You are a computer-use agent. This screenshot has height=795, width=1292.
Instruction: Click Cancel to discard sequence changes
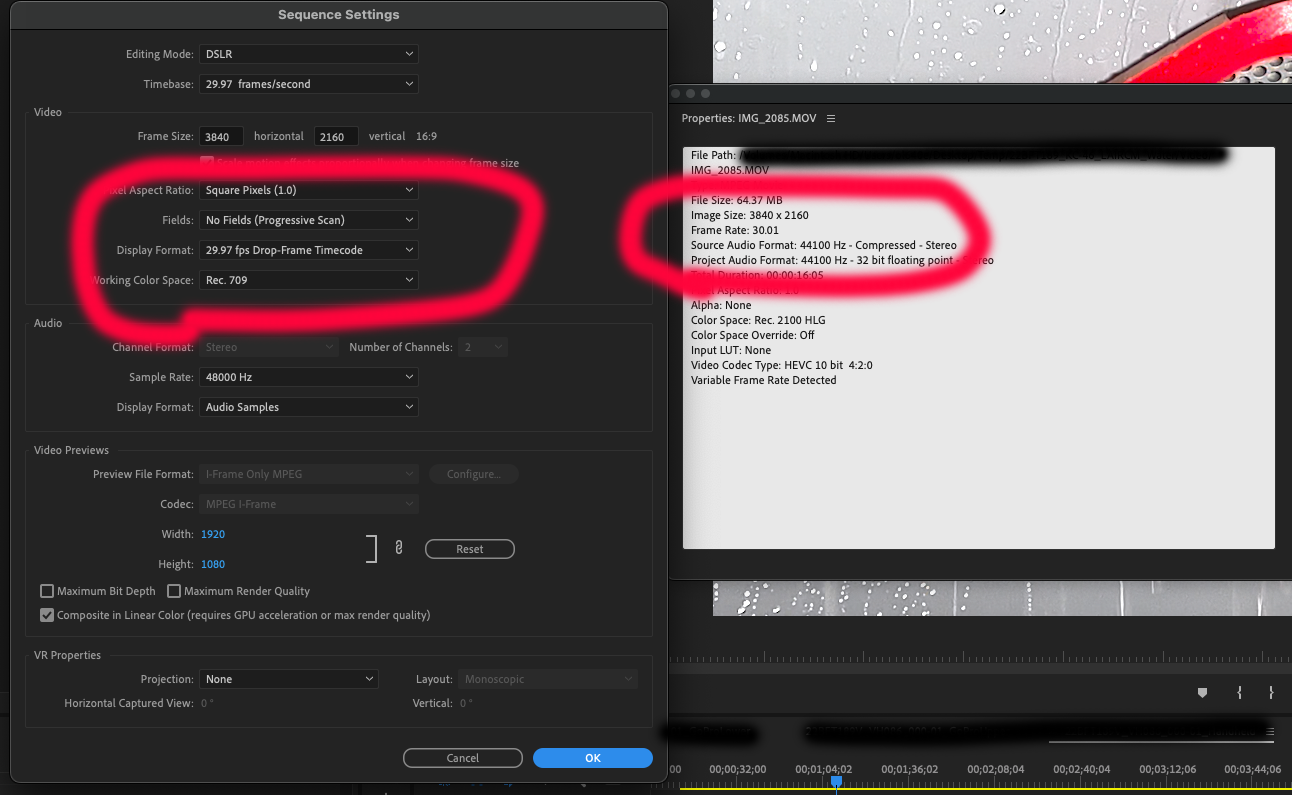462,757
